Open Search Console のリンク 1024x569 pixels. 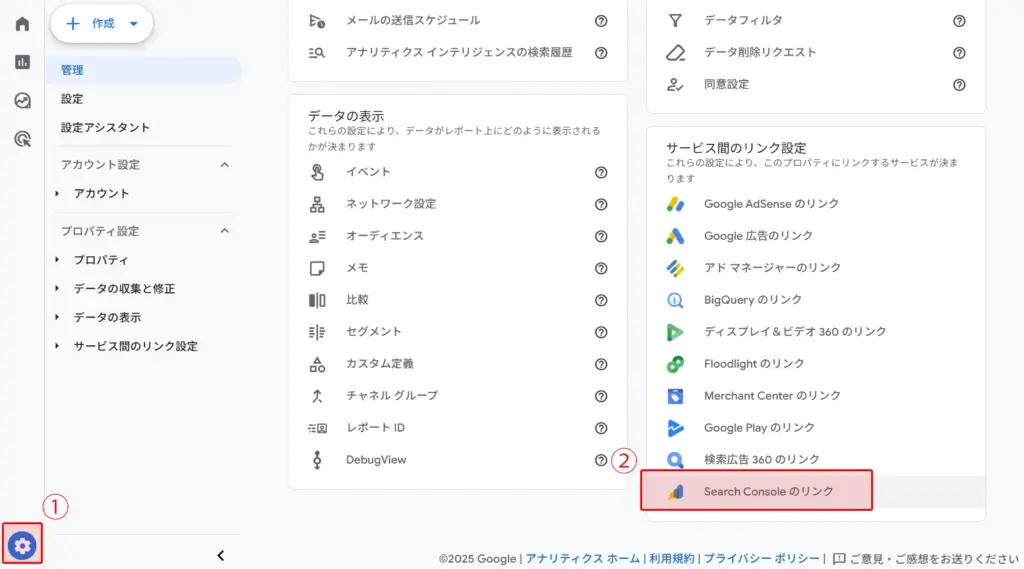pos(768,492)
